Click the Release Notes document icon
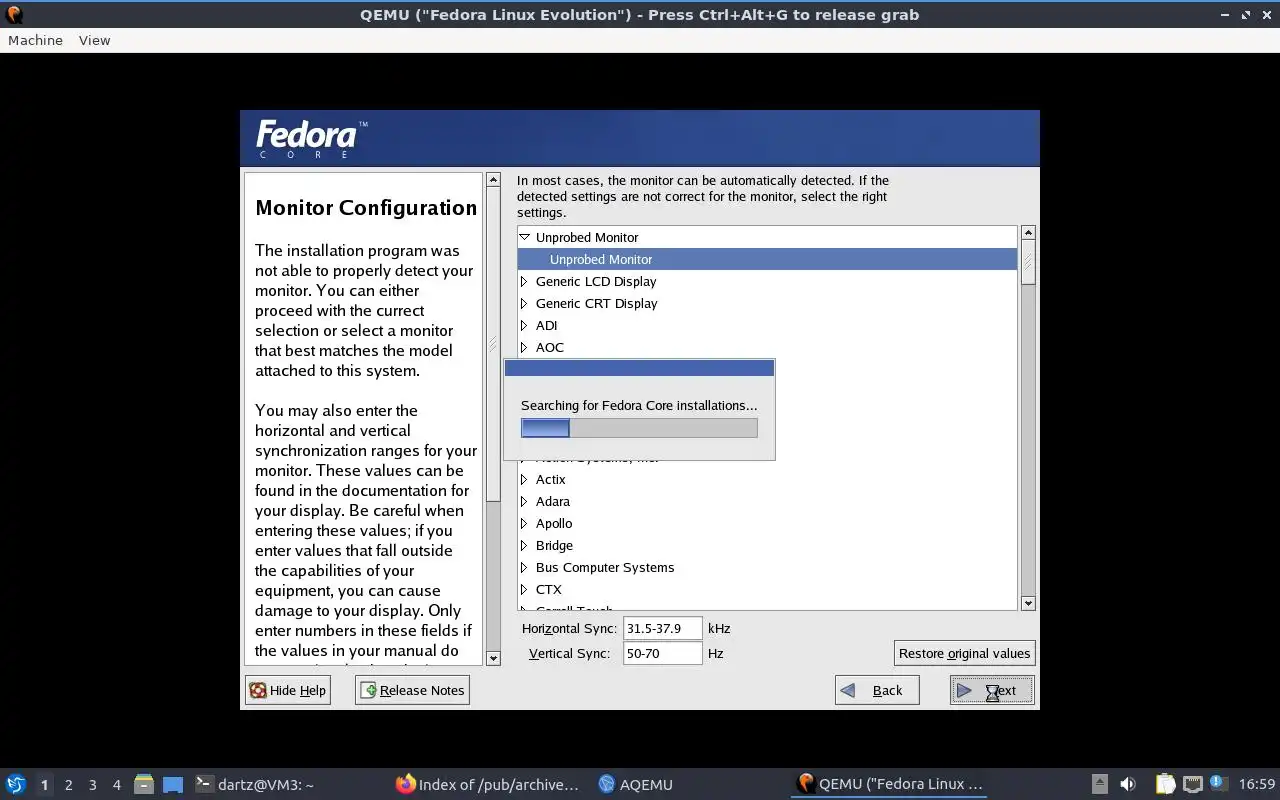 368,690
